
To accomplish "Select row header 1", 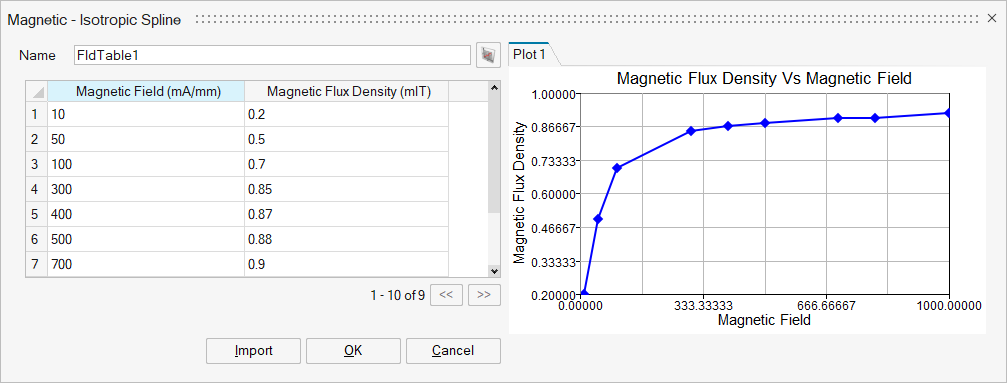I will (x=36, y=114).
